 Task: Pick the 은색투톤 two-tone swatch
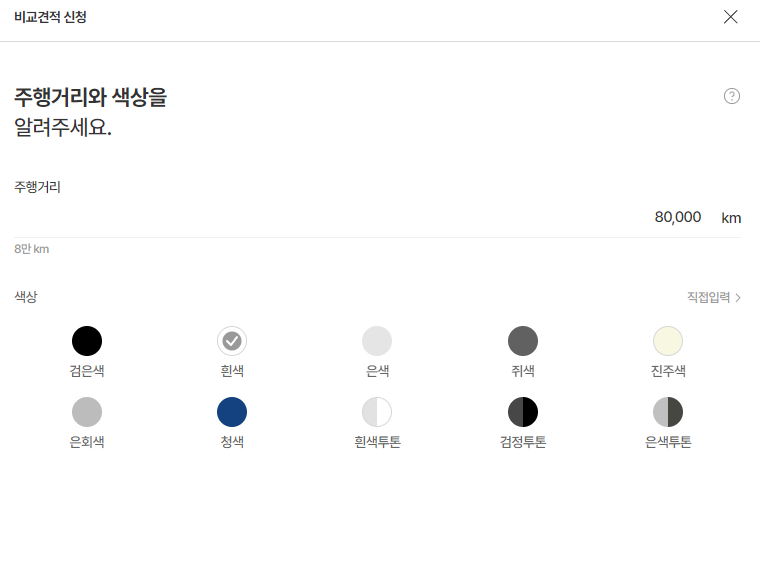(x=668, y=412)
